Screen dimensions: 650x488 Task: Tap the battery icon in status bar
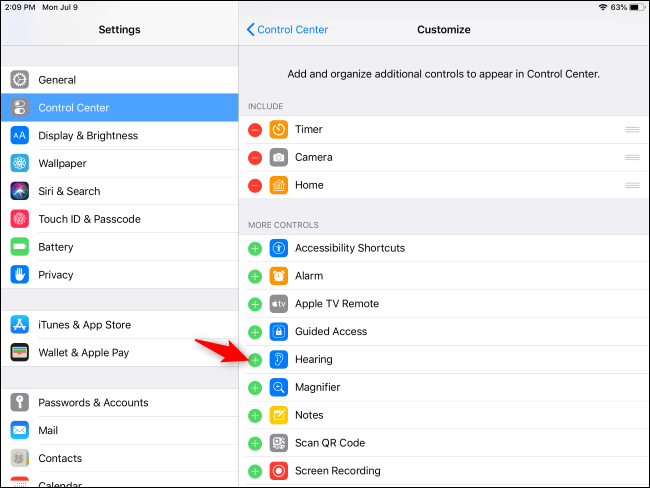(x=636, y=7)
